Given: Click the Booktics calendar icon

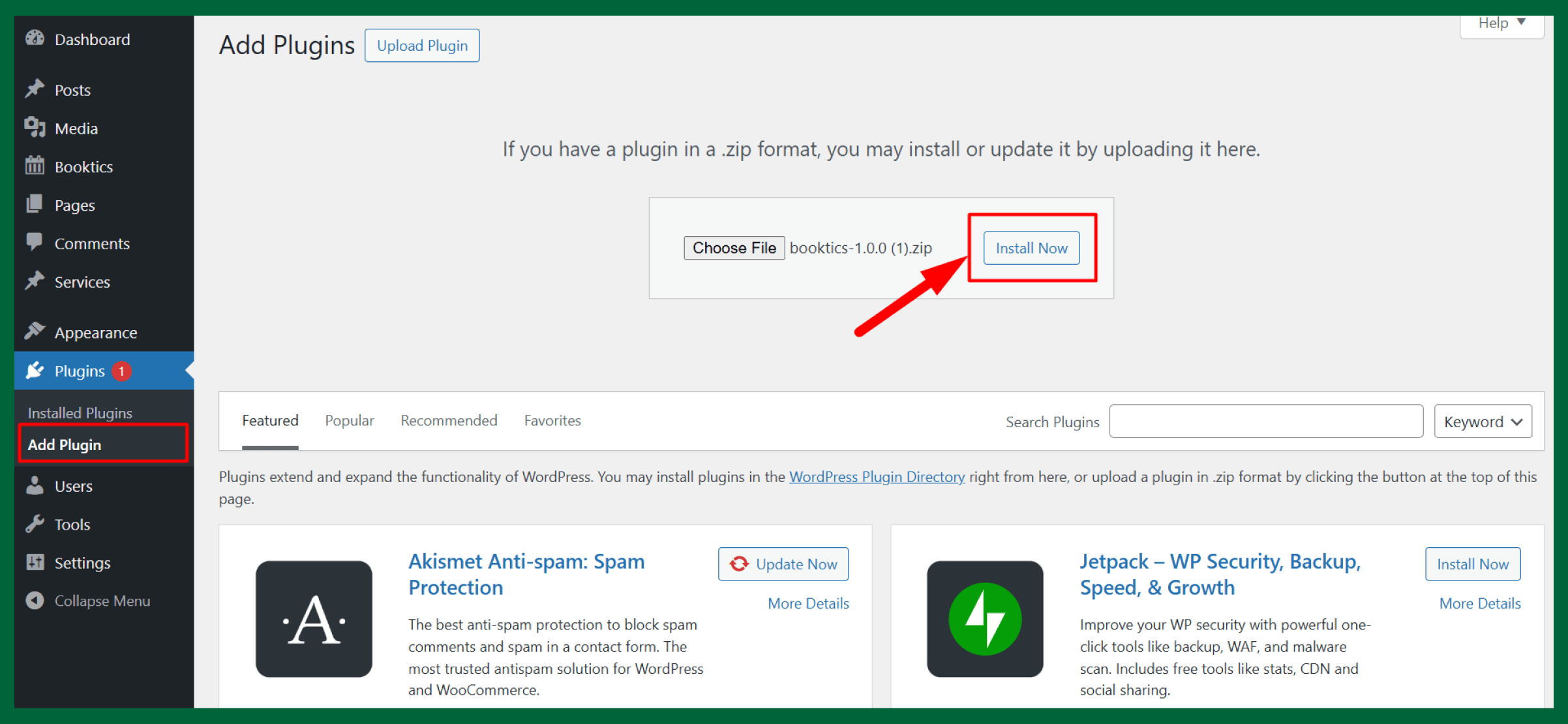Looking at the screenshot, I should pyautogui.click(x=35, y=166).
